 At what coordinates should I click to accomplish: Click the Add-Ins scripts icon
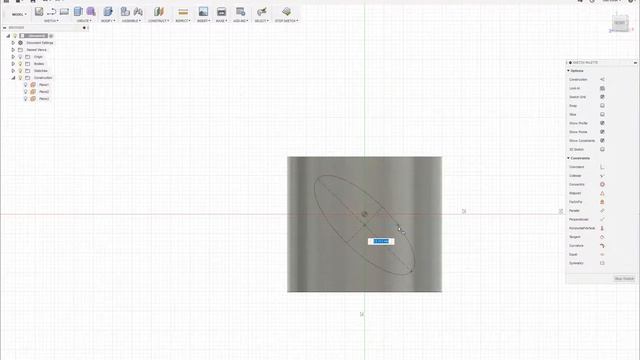pyautogui.click(x=240, y=11)
